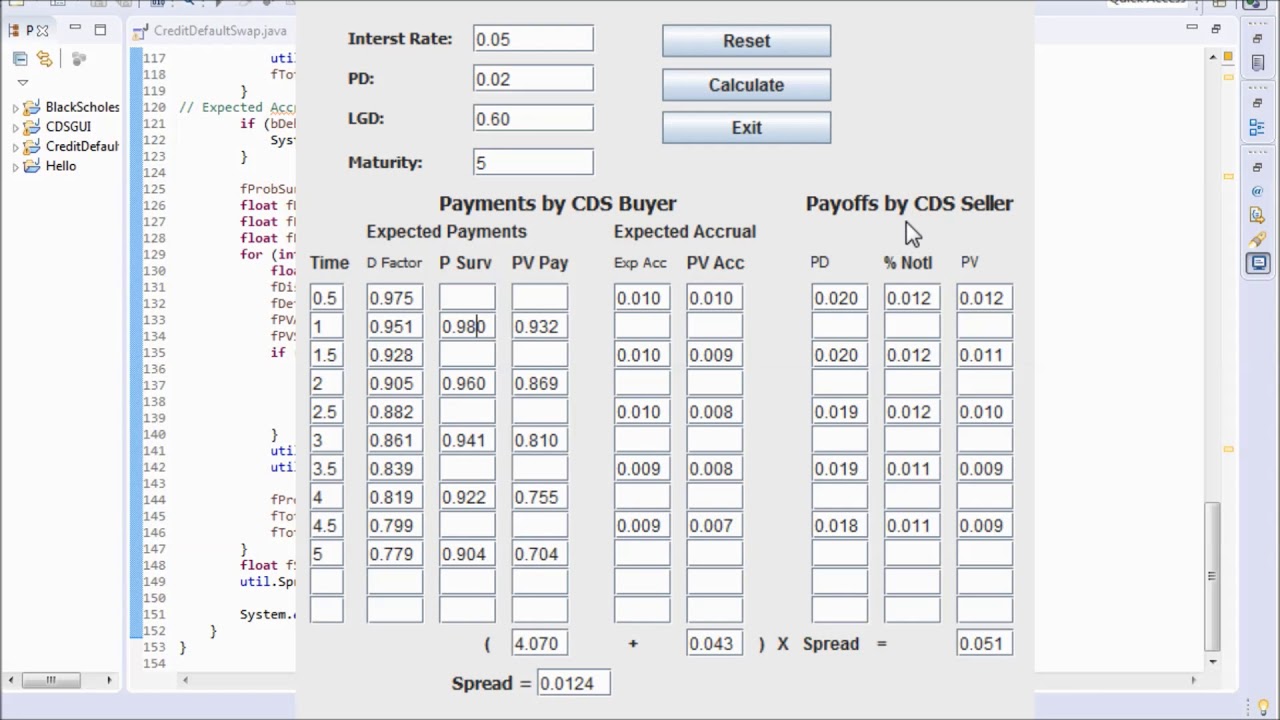Edit the Interest Rate field showing 0.05

(533, 39)
